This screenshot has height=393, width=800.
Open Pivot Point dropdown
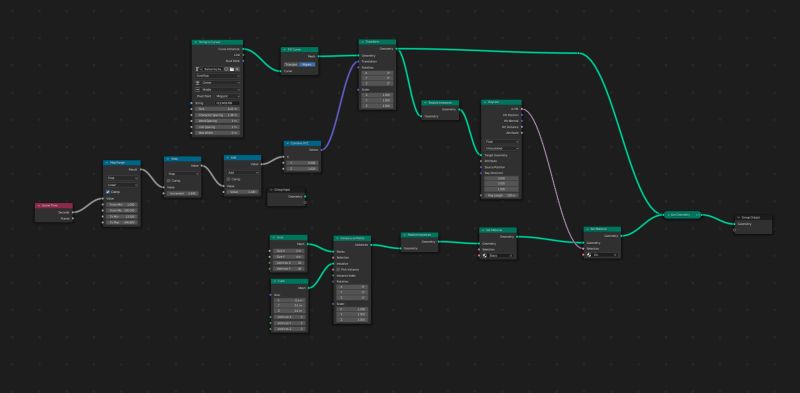click(x=228, y=96)
